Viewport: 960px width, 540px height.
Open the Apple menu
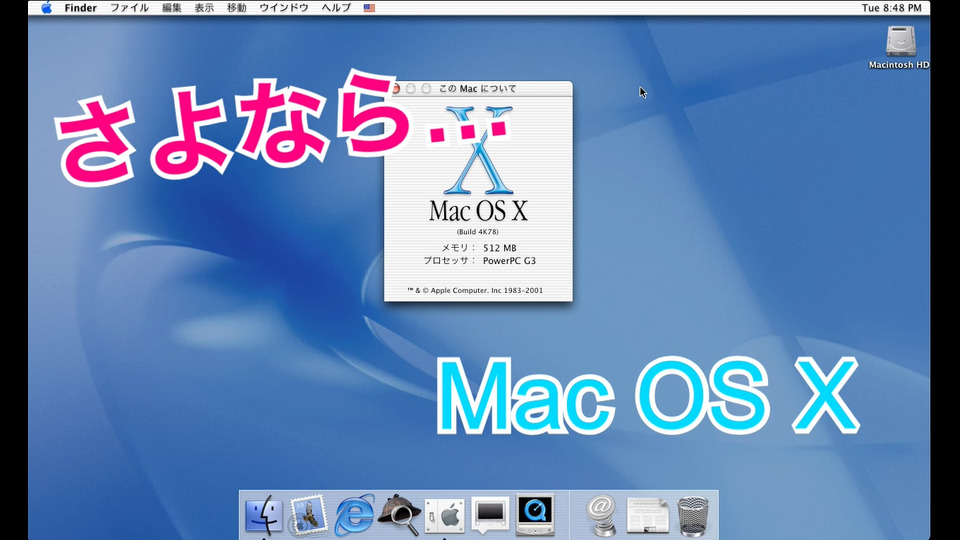coord(46,8)
